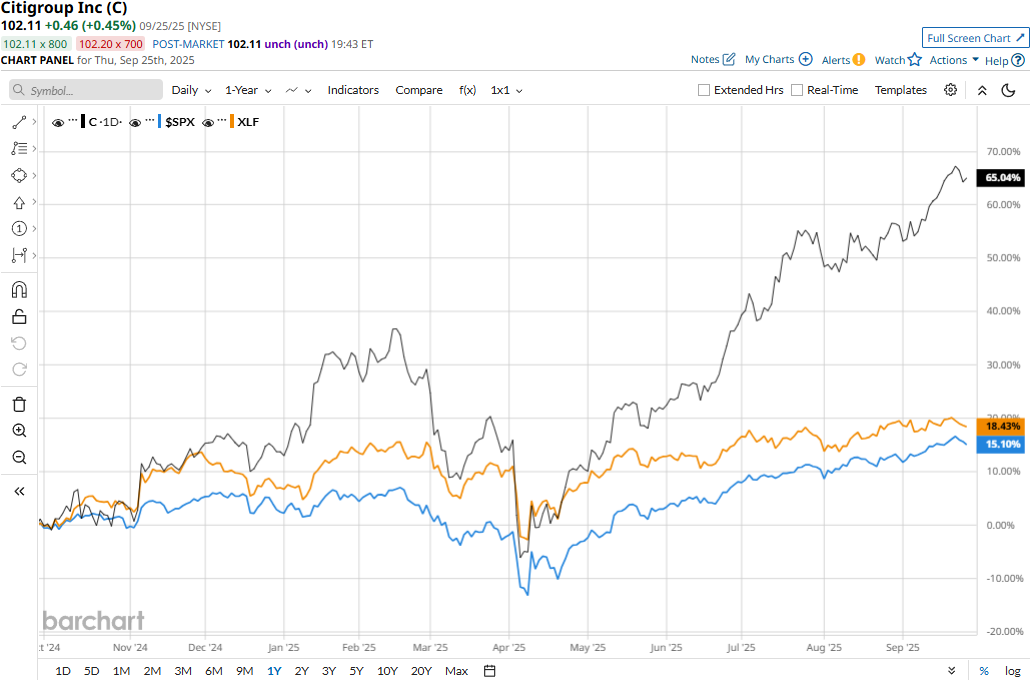Image resolution: width=1031 pixels, height=680 pixels.
Task: Click the Notes edit icon
Action: [729, 59]
